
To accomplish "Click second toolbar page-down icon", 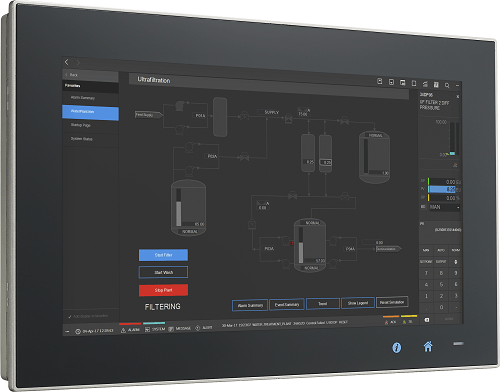I will 391,82.
